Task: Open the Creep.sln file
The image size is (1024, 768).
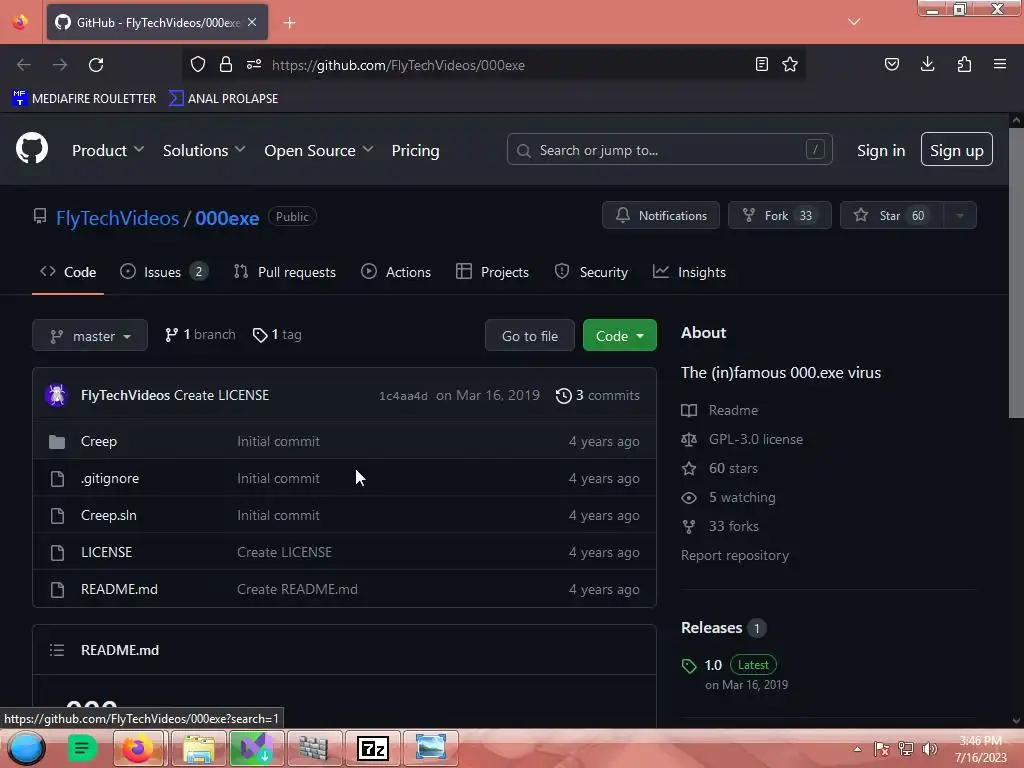Action: (108, 515)
